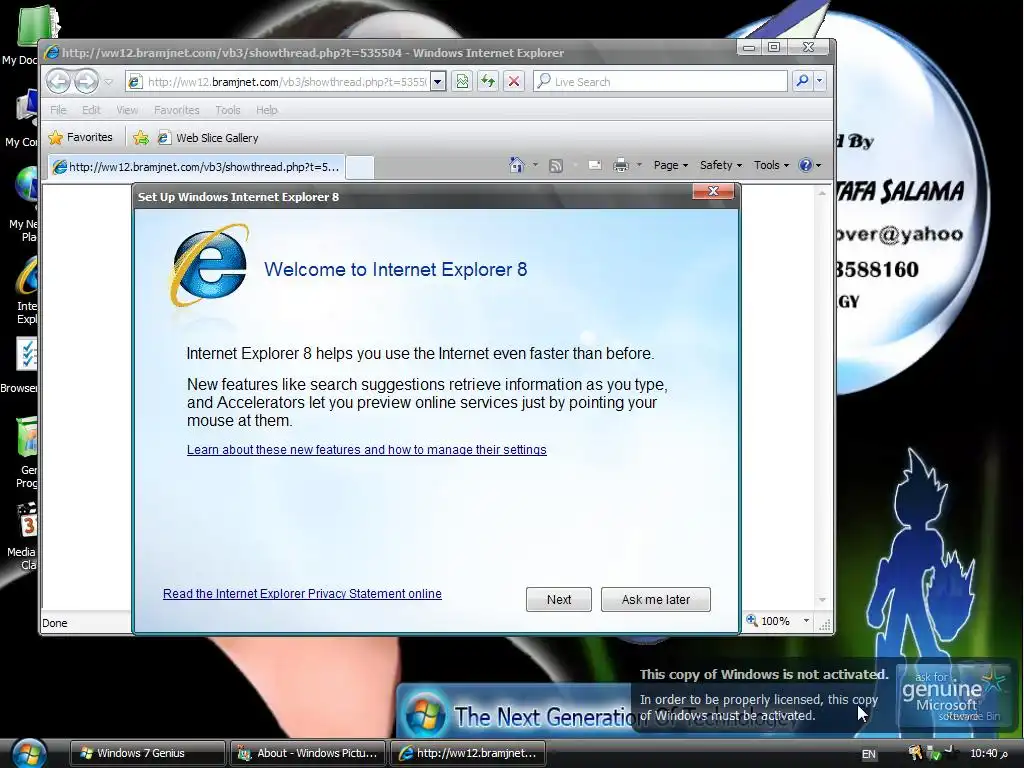Expand the address bar URL history dropdown
The image size is (1024, 768).
click(438, 82)
